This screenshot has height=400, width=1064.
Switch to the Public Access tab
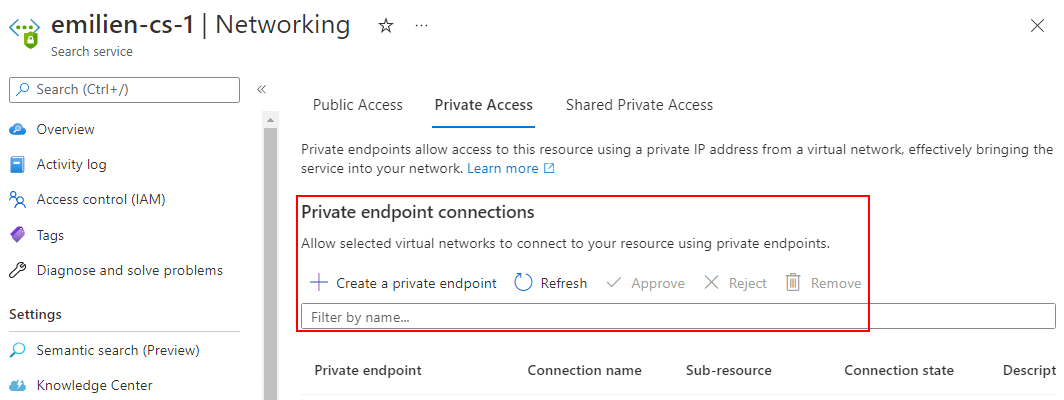(358, 105)
